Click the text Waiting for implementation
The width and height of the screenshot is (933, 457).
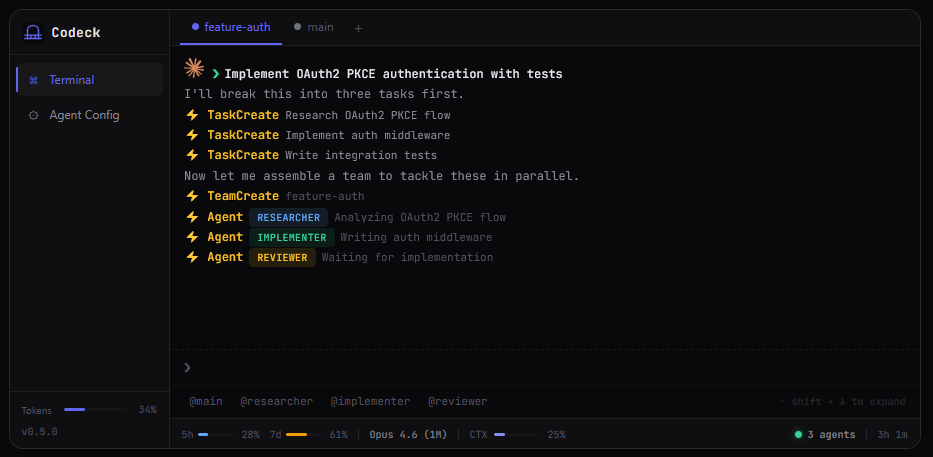408,258
